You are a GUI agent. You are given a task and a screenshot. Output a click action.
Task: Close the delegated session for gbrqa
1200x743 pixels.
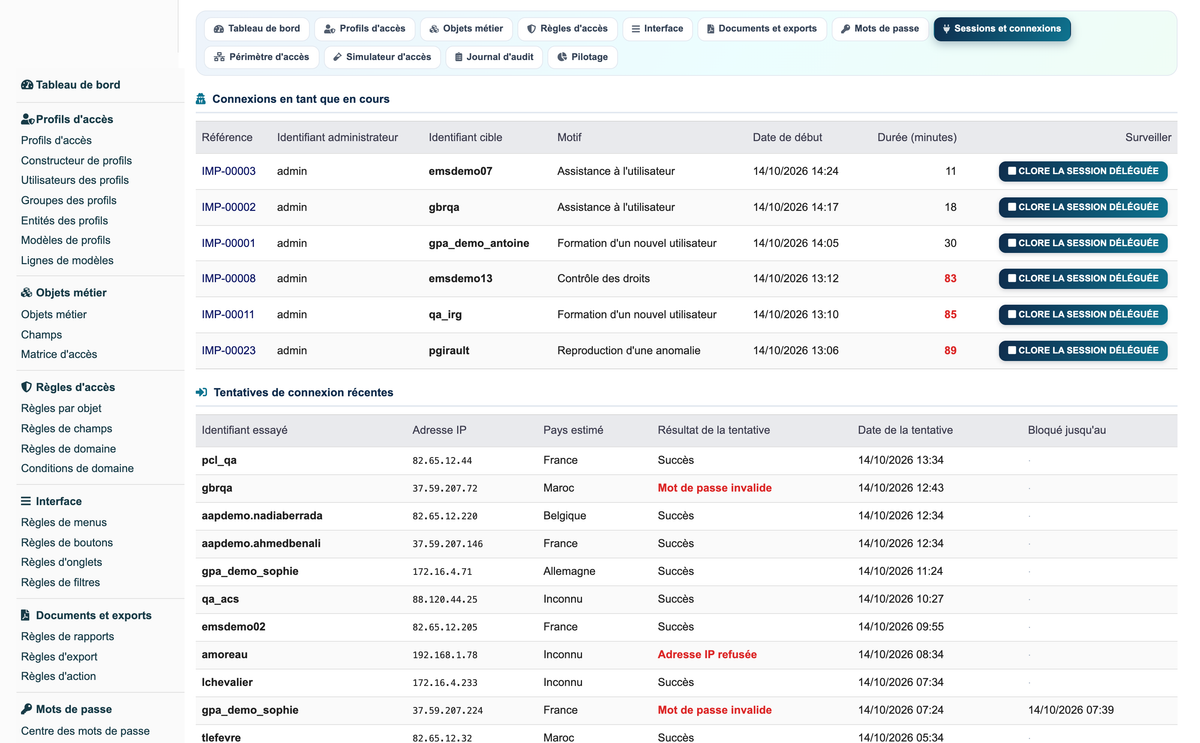[1083, 207]
